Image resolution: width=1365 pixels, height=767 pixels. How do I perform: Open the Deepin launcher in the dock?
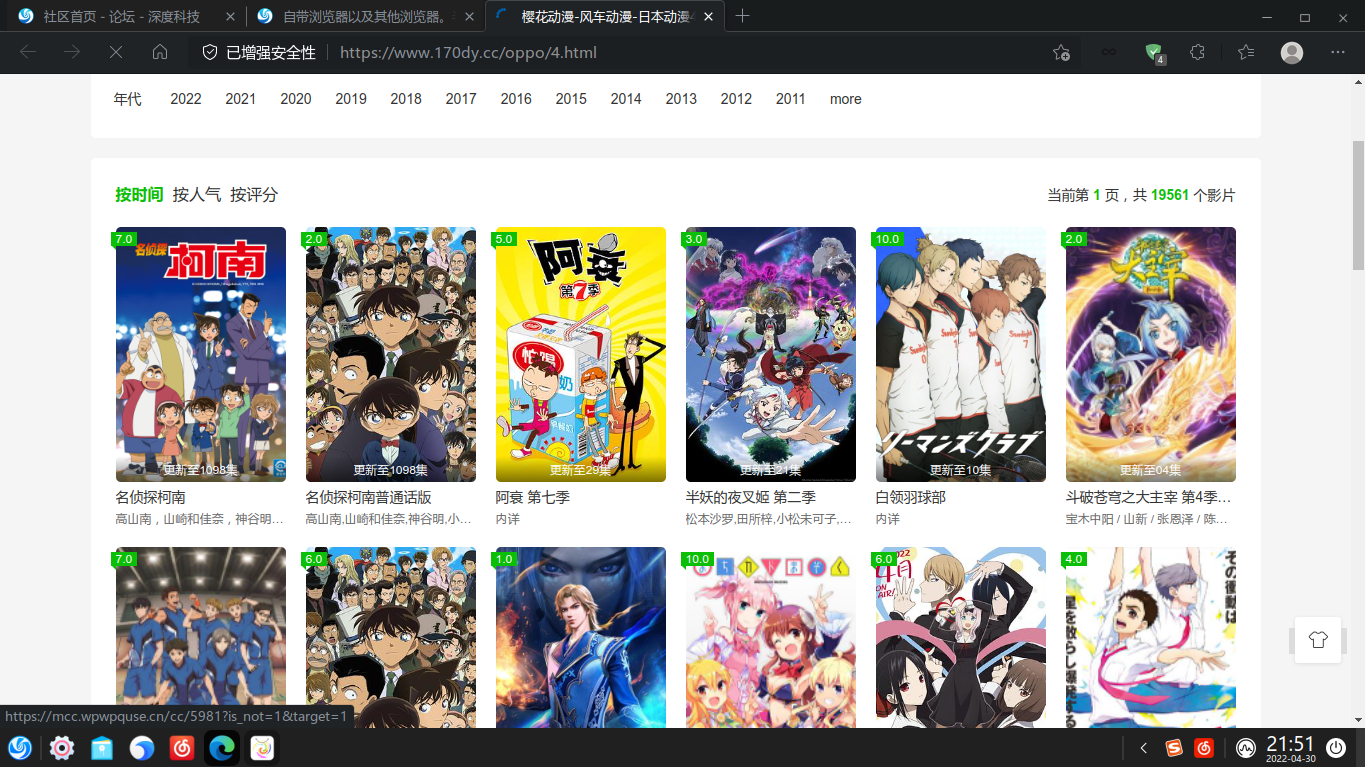[x=20, y=747]
